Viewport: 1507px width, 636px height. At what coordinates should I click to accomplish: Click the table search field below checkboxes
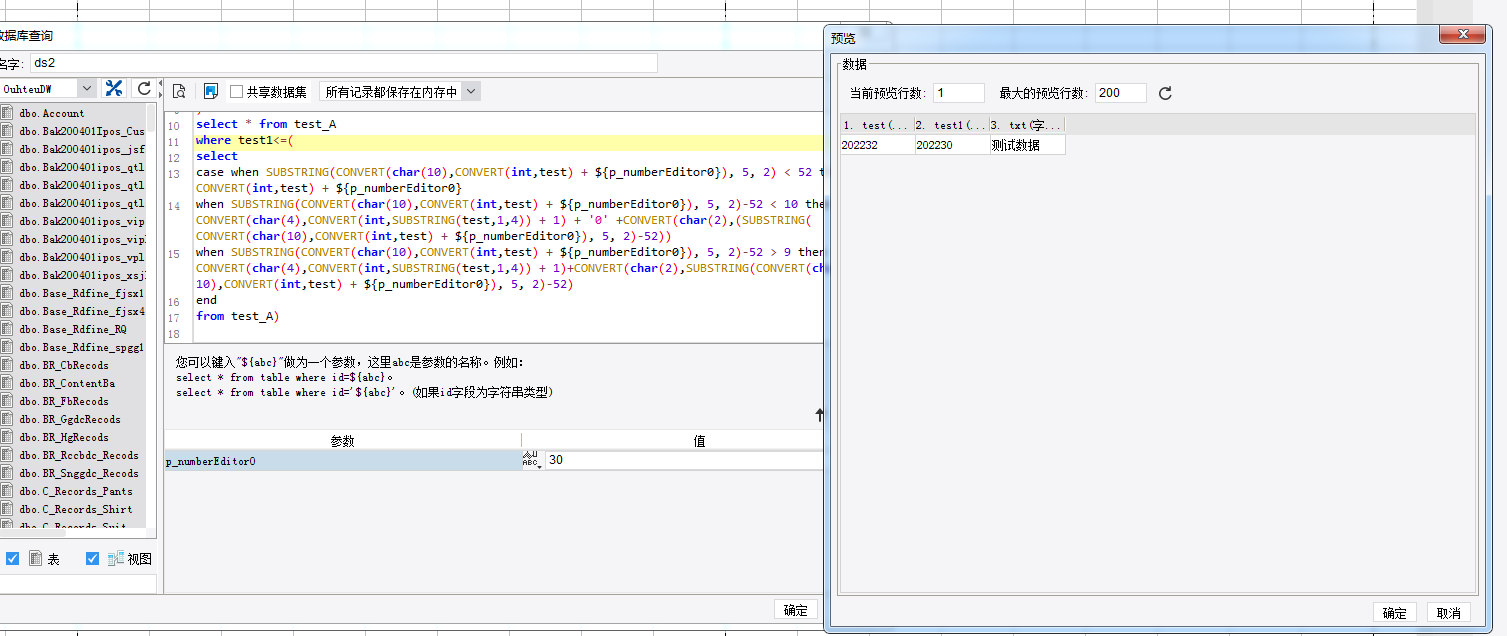click(78, 583)
